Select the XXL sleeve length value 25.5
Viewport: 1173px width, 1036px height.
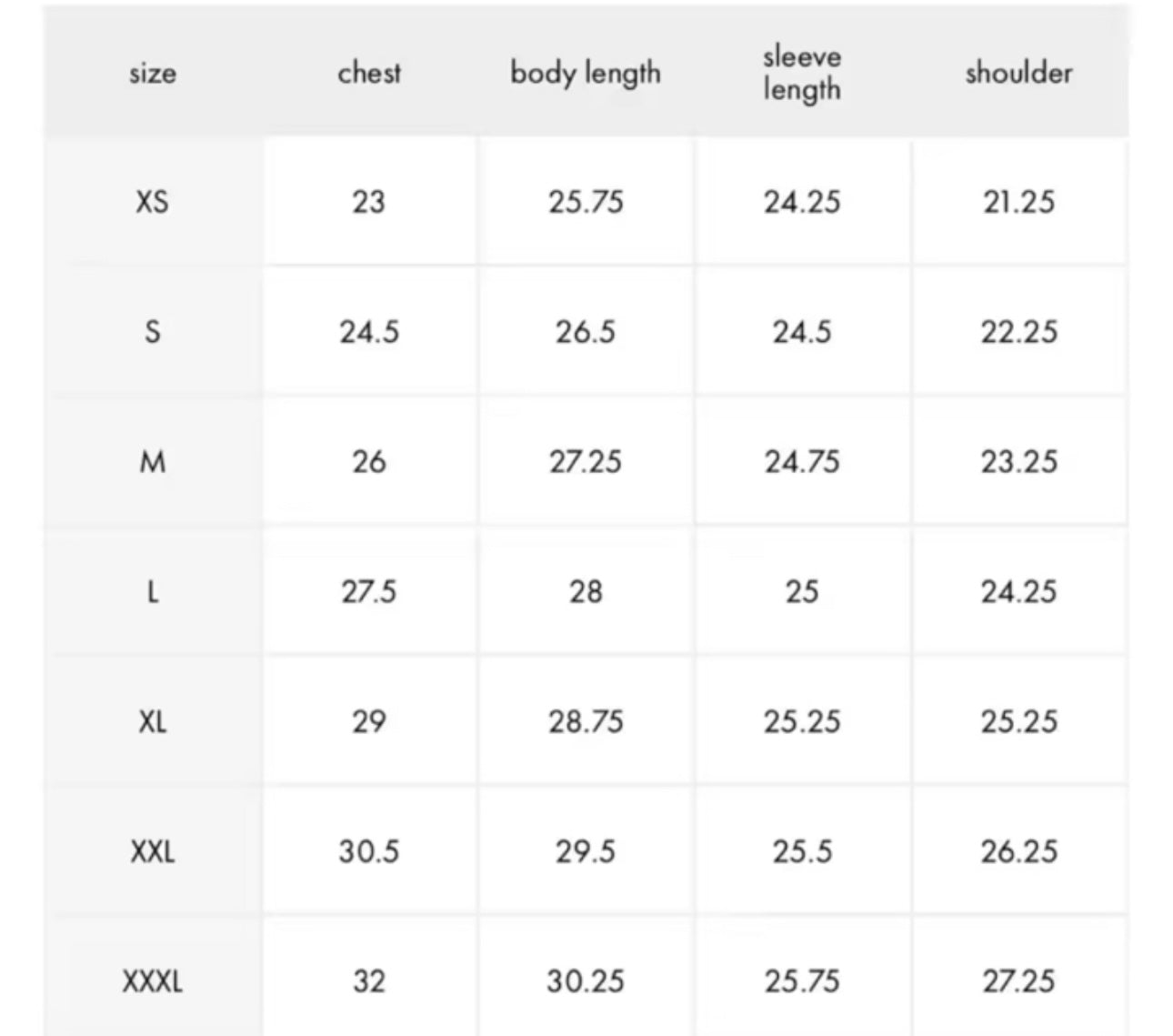[x=802, y=852]
